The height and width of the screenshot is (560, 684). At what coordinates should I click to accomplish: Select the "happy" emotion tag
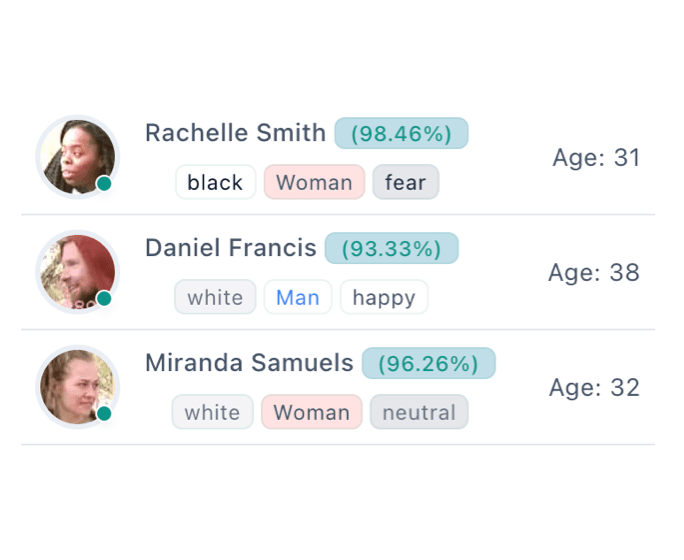tap(384, 297)
